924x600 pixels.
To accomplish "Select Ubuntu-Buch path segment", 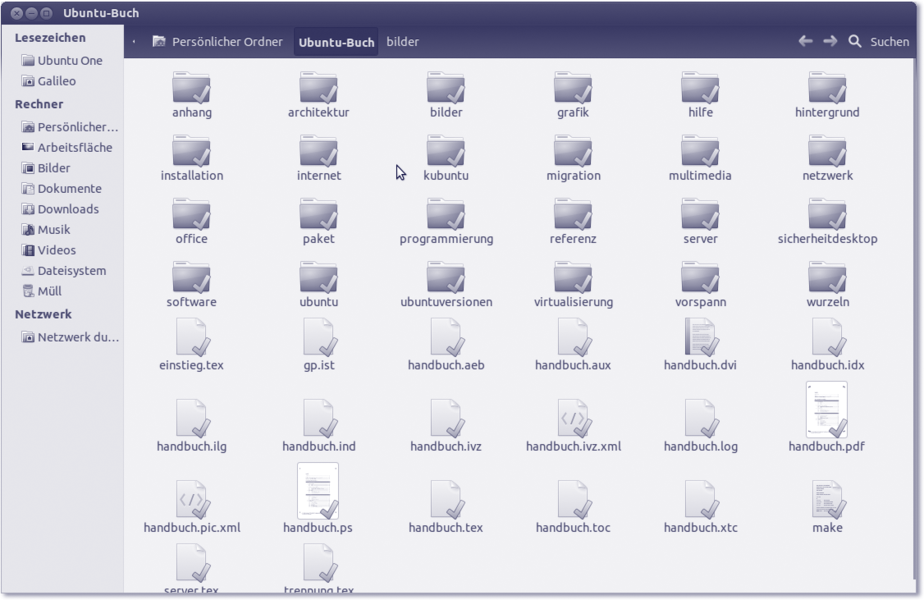I will [336, 42].
